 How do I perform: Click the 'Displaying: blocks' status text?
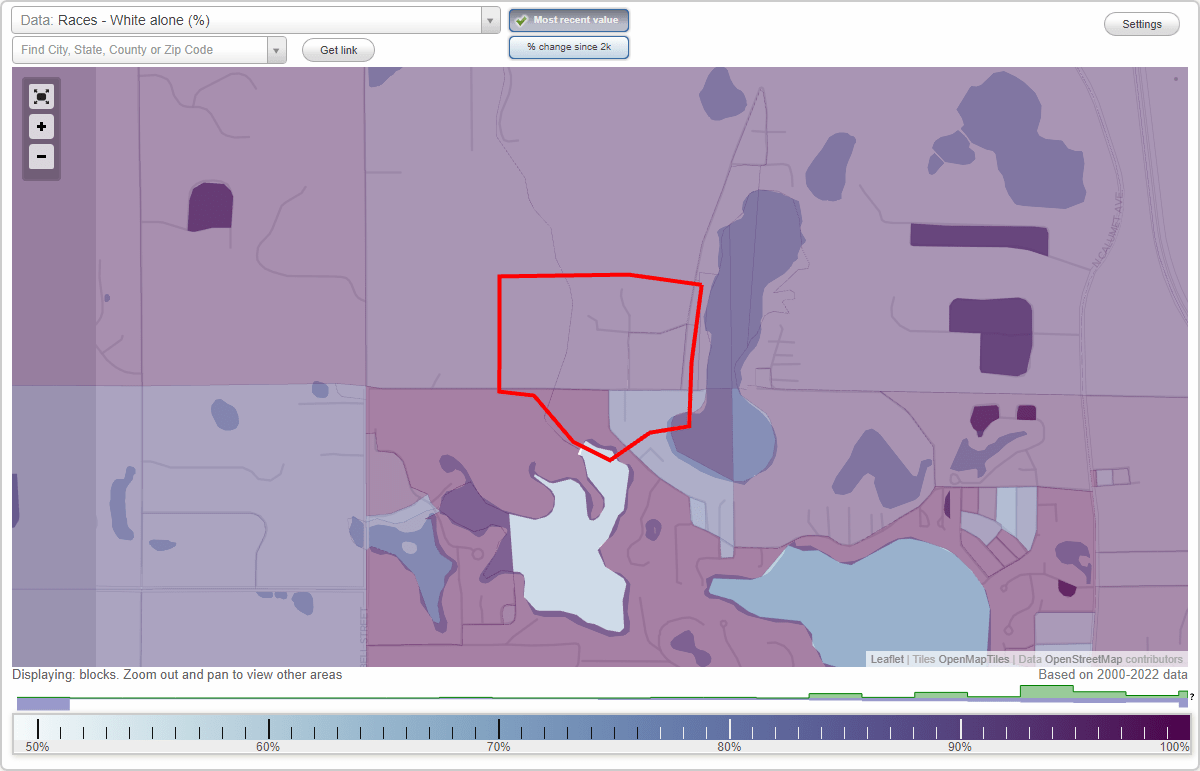(x=177, y=675)
